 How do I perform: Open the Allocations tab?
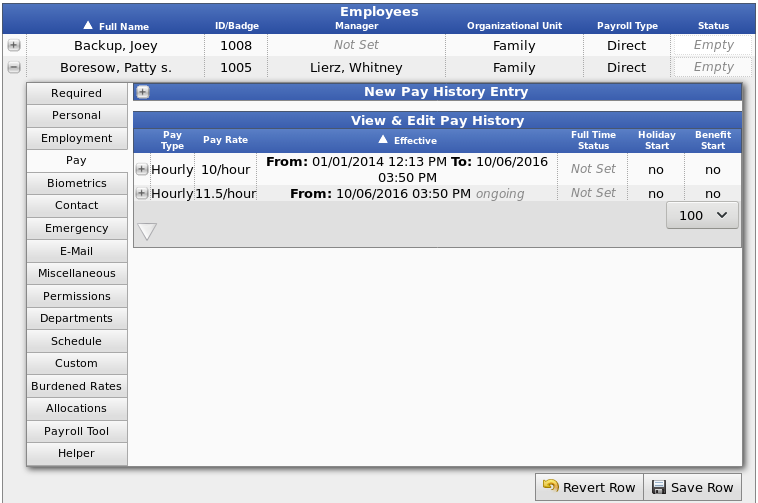pyautogui.click(x=77, y=408)
